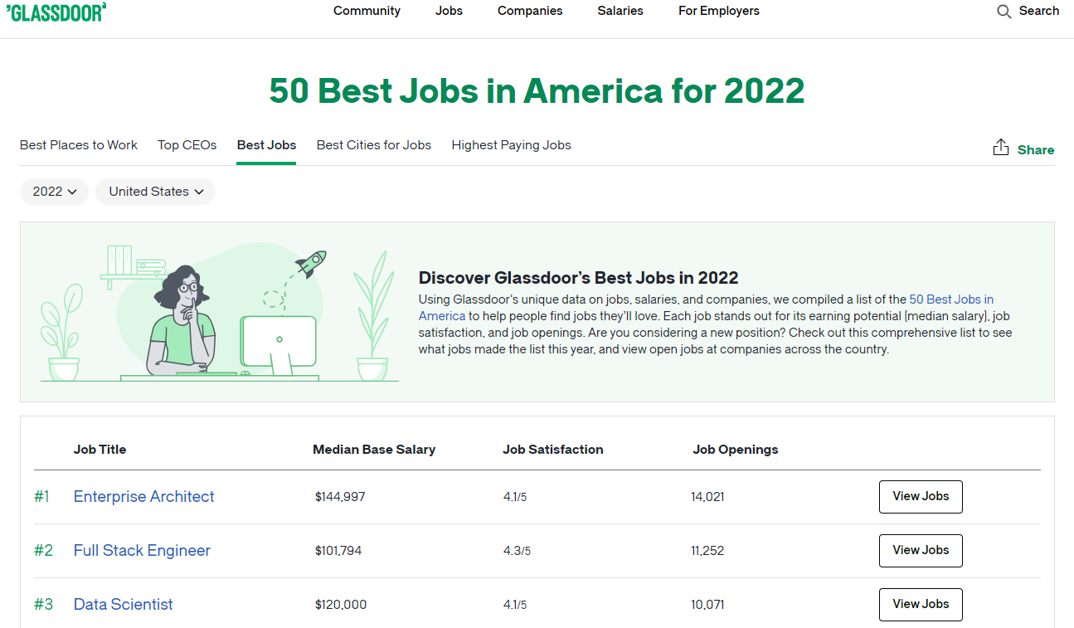Open the Enterprise Architect job title link
The image size is (1074, 628).
click(x=144, y=496)
